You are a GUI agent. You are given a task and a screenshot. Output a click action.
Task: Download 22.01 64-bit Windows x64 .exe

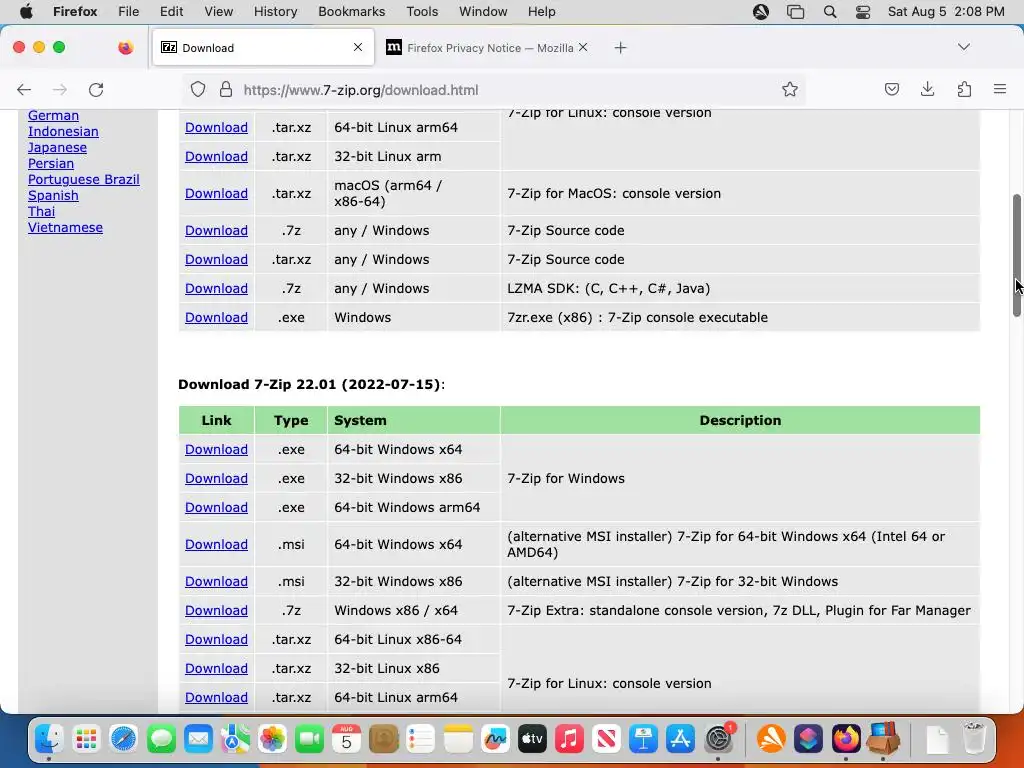point(216,450)
